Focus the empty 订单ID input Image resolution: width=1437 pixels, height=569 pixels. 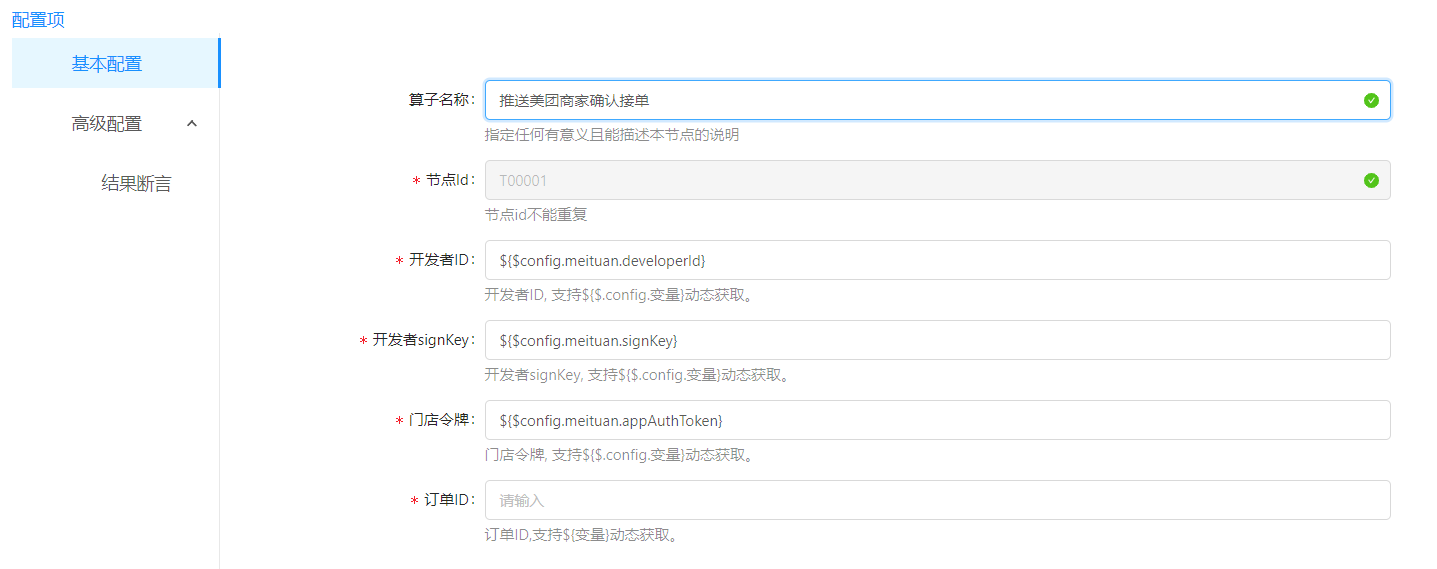coord(937,500)
